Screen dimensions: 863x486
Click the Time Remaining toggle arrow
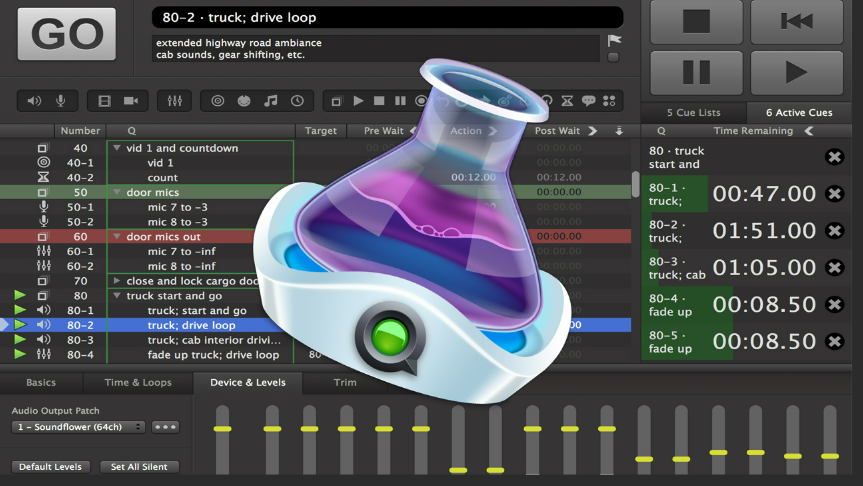809,130
